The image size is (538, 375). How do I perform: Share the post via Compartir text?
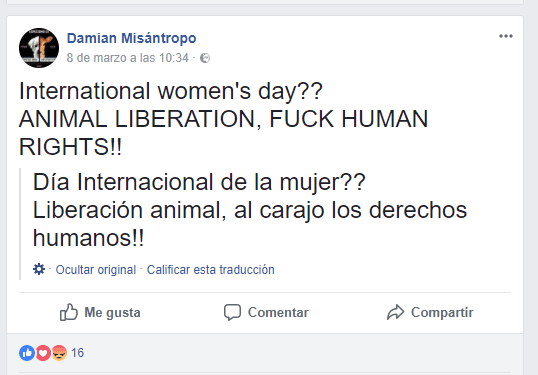[x=442, y=313]
